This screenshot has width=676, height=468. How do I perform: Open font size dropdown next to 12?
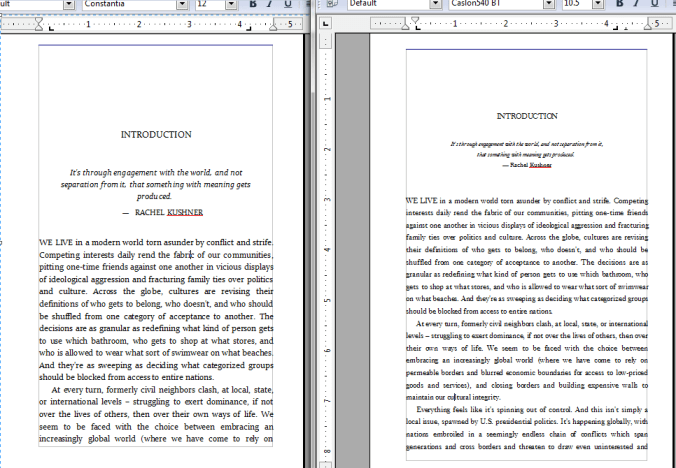click(x=231, y=4)
